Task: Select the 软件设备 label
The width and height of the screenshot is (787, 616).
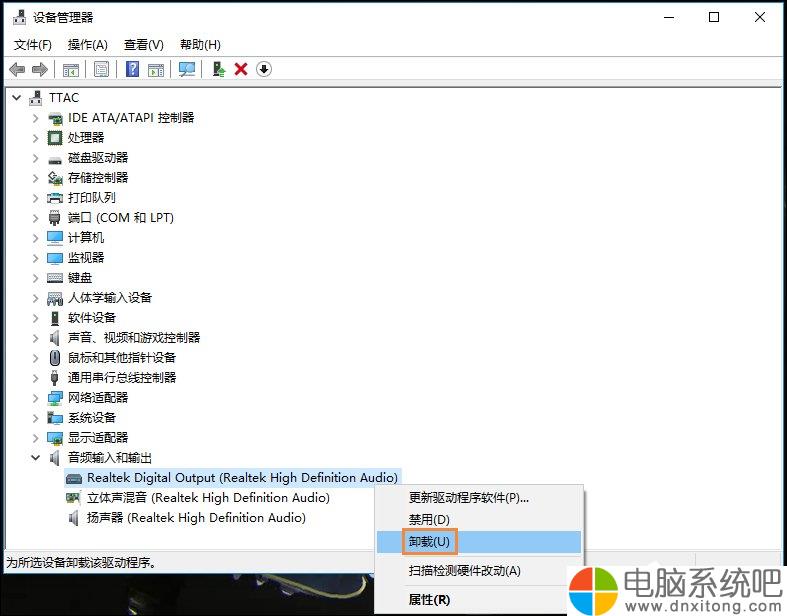Action: (x=92, y=318)
